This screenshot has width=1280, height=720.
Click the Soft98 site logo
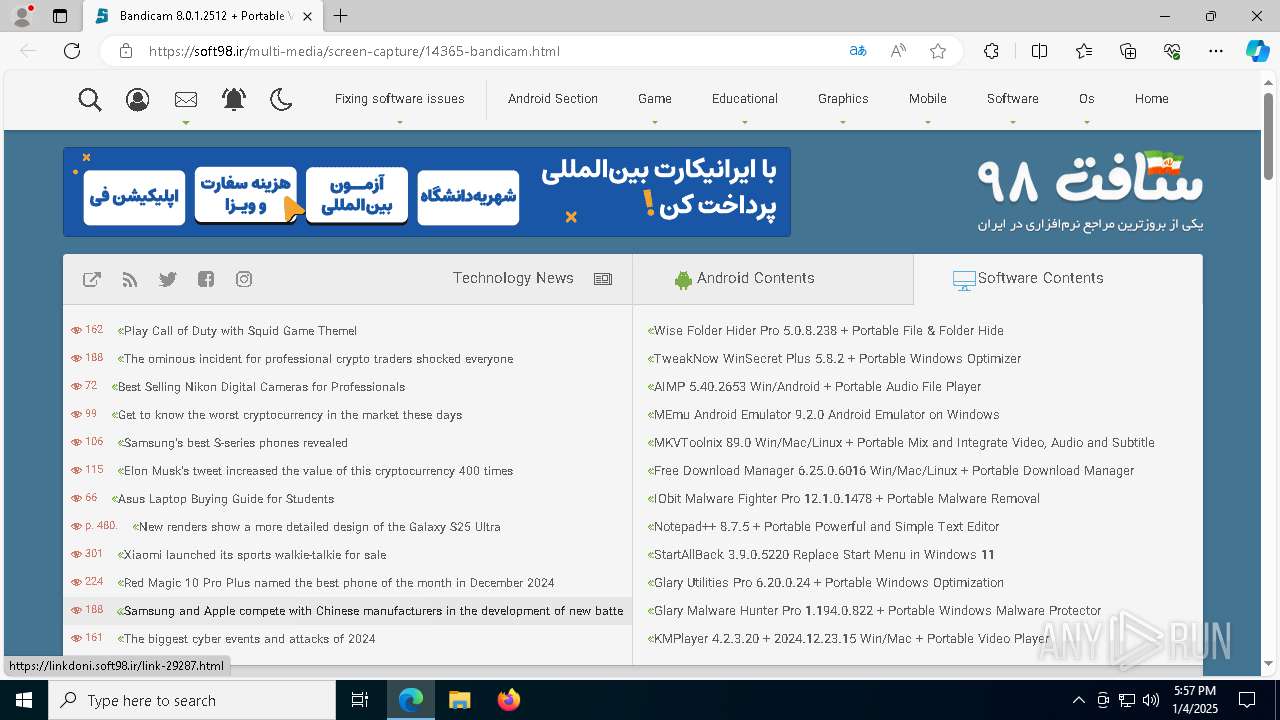(x=1090, y=190)
